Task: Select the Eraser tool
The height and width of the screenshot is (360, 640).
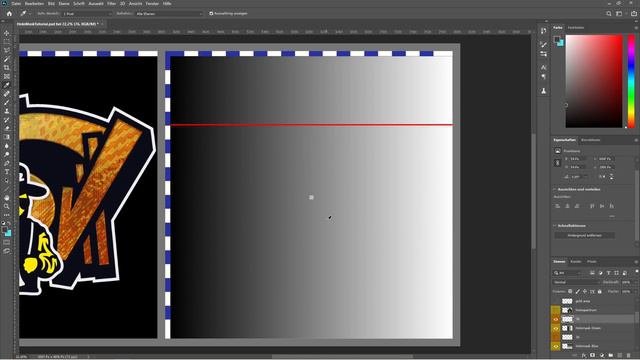Action: pyautogui.click(x=7, y=129)
